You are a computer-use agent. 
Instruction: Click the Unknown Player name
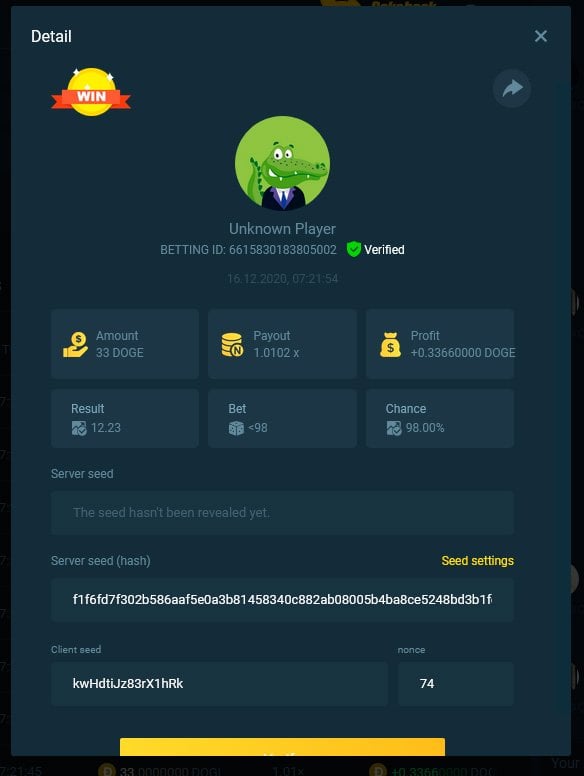(282, 229)
